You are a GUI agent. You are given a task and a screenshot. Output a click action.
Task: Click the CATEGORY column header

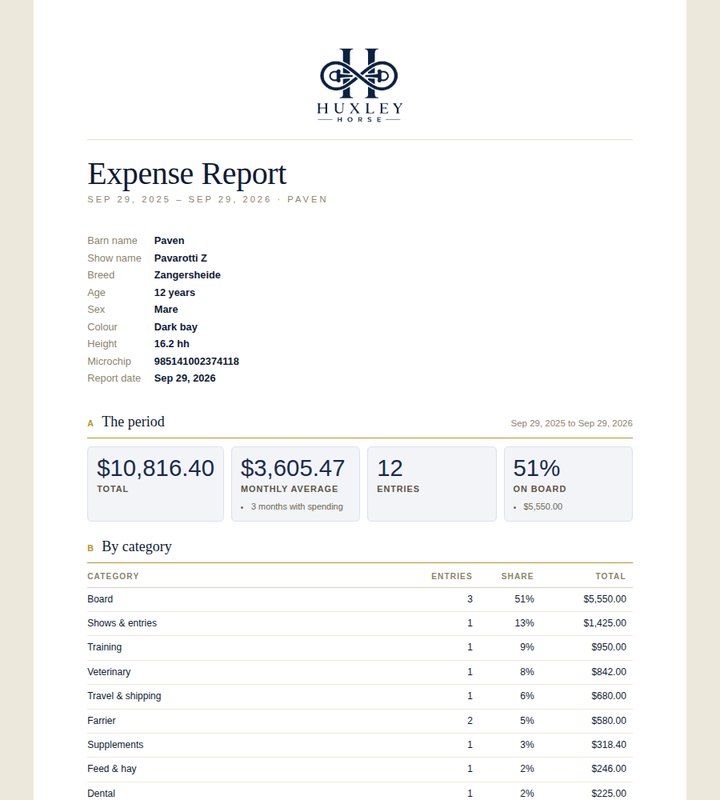click(113, 576)
